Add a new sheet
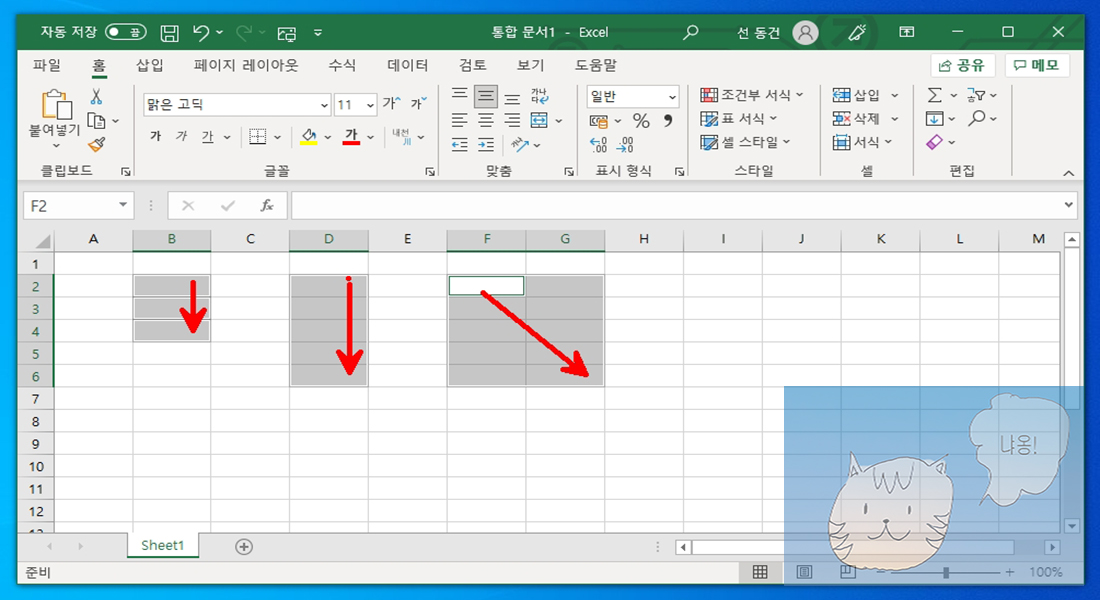The width and height of the screenshot is (1100, 600). (x=244, y=547)
